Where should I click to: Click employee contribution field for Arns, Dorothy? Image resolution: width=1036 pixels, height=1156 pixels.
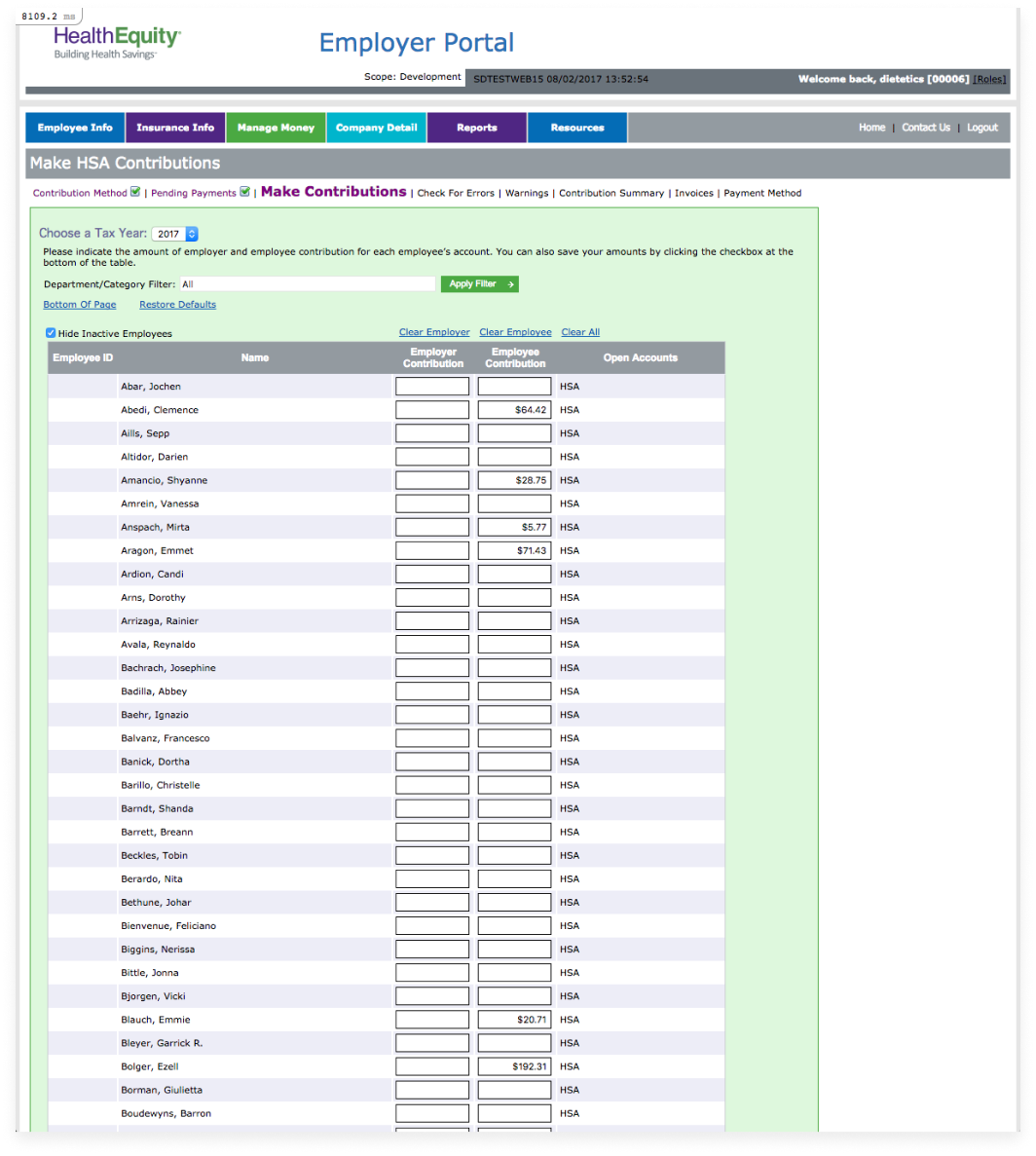coord(514,598)
